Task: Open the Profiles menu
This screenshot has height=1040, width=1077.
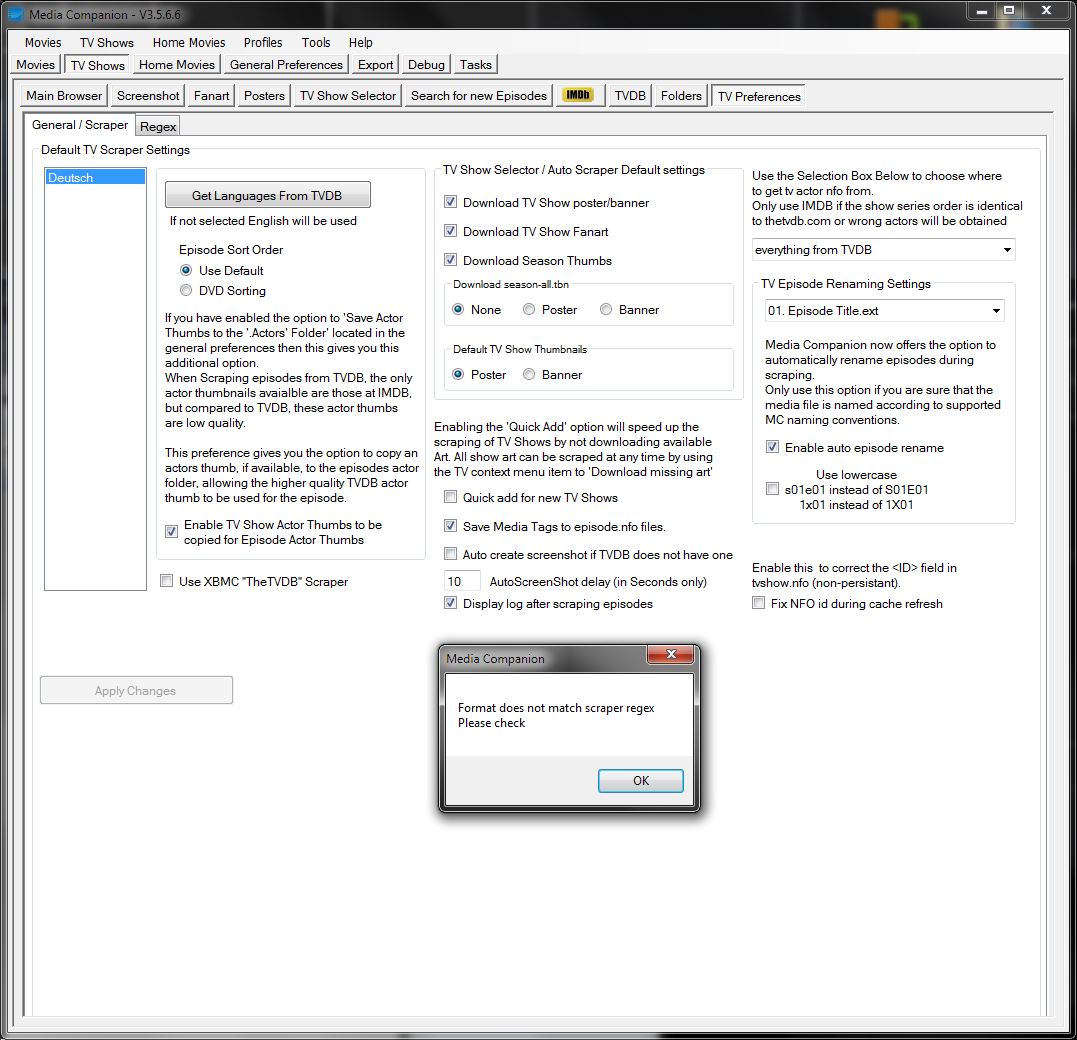Action: coord(263,43)
